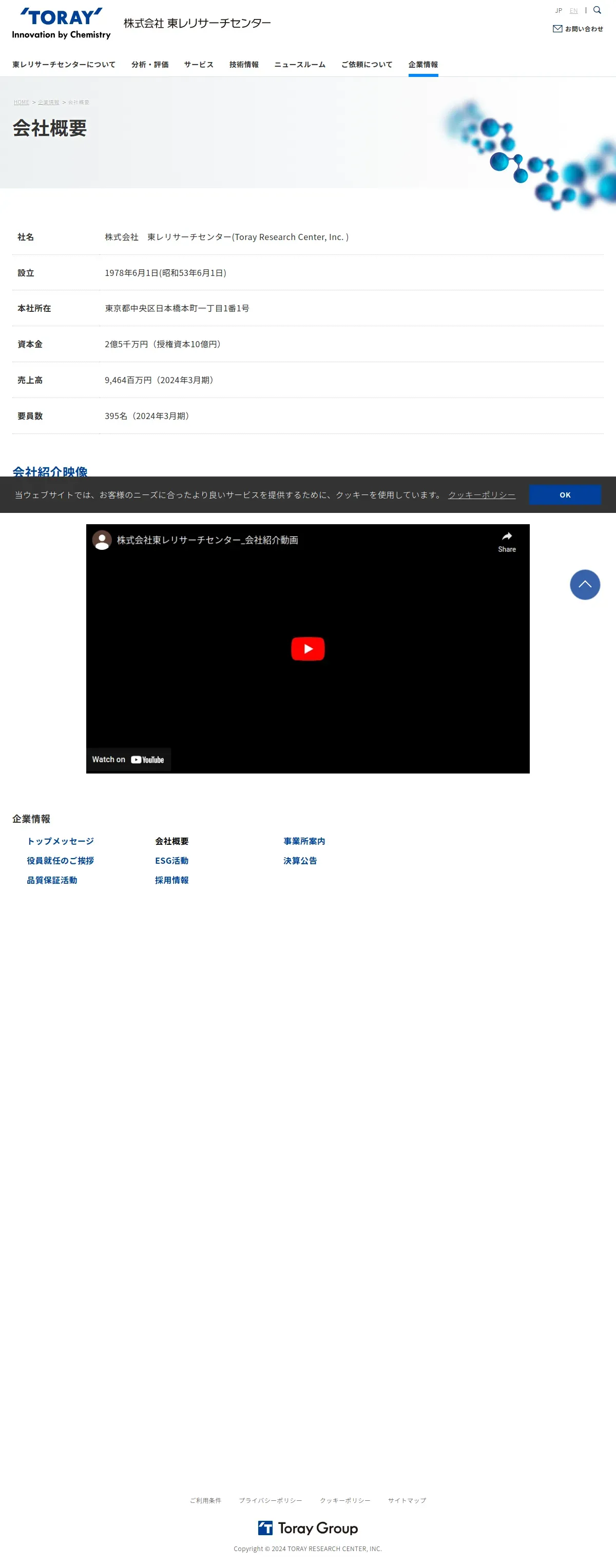The width and height of the screenshot is (616, 1568).
Task: Click 企業情報 breadcrumb link
Action: [49, 102]
